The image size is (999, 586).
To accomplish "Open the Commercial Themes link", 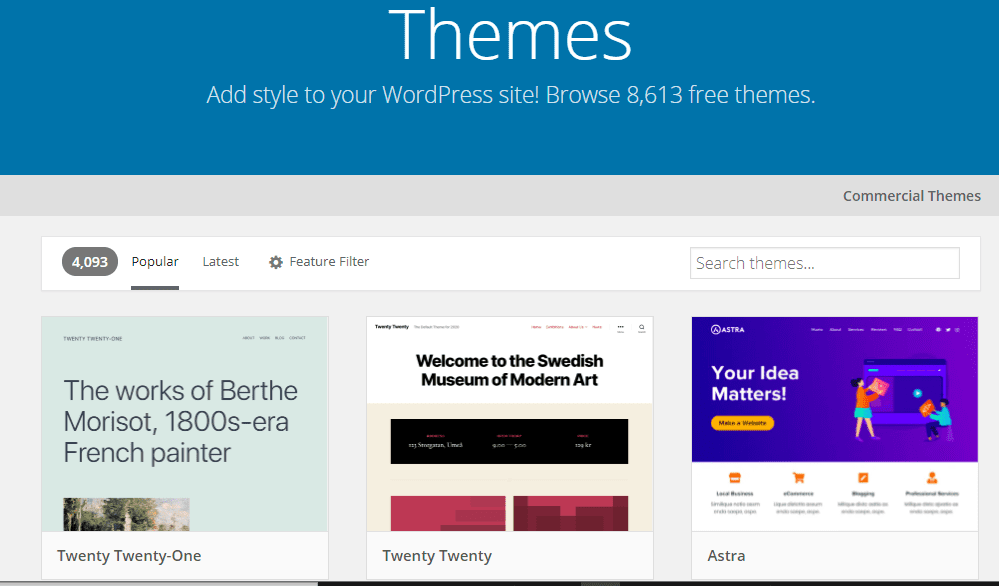I will 911,196.
